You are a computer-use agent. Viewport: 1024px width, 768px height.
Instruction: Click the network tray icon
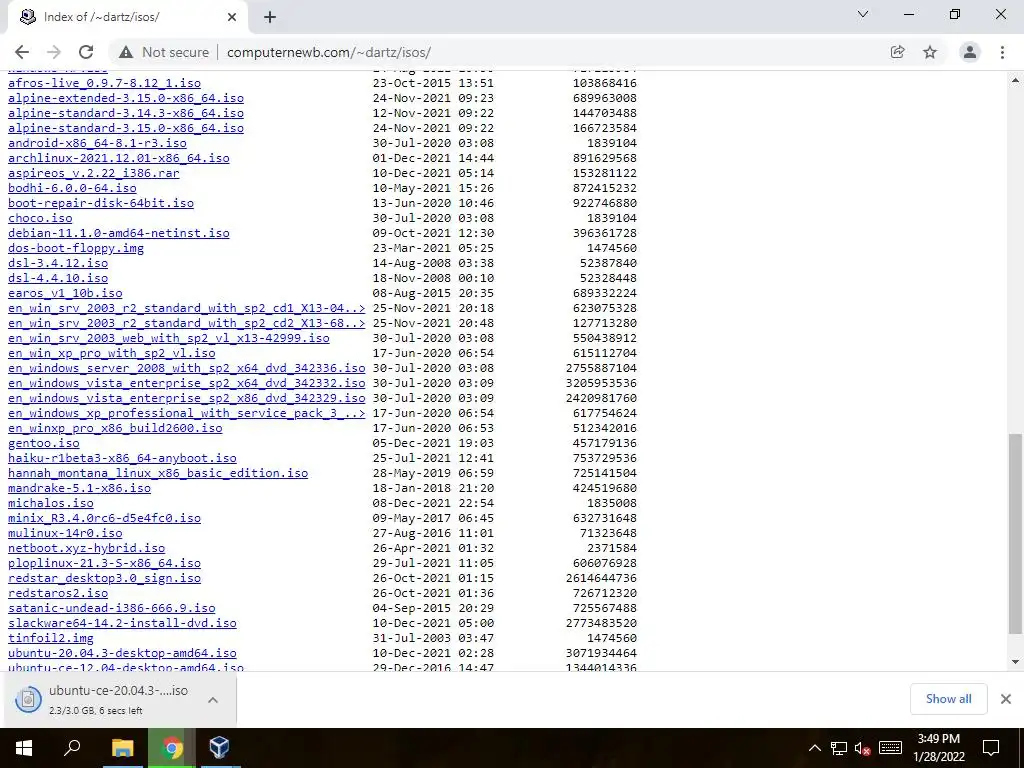(839, 748)
